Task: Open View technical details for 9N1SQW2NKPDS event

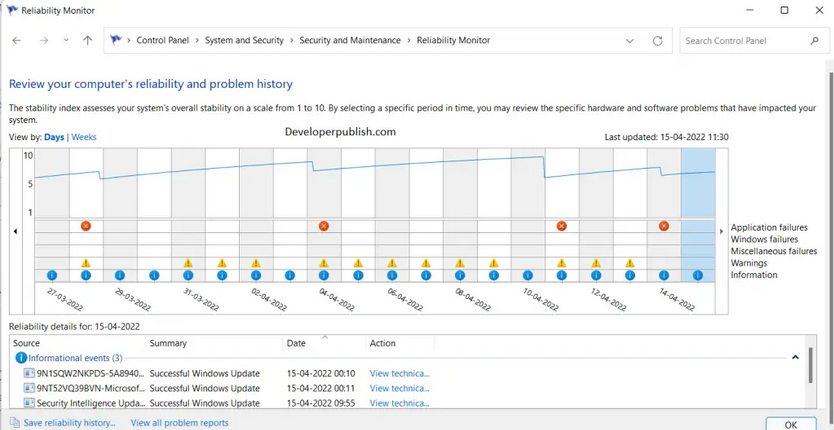Action: 399,374
